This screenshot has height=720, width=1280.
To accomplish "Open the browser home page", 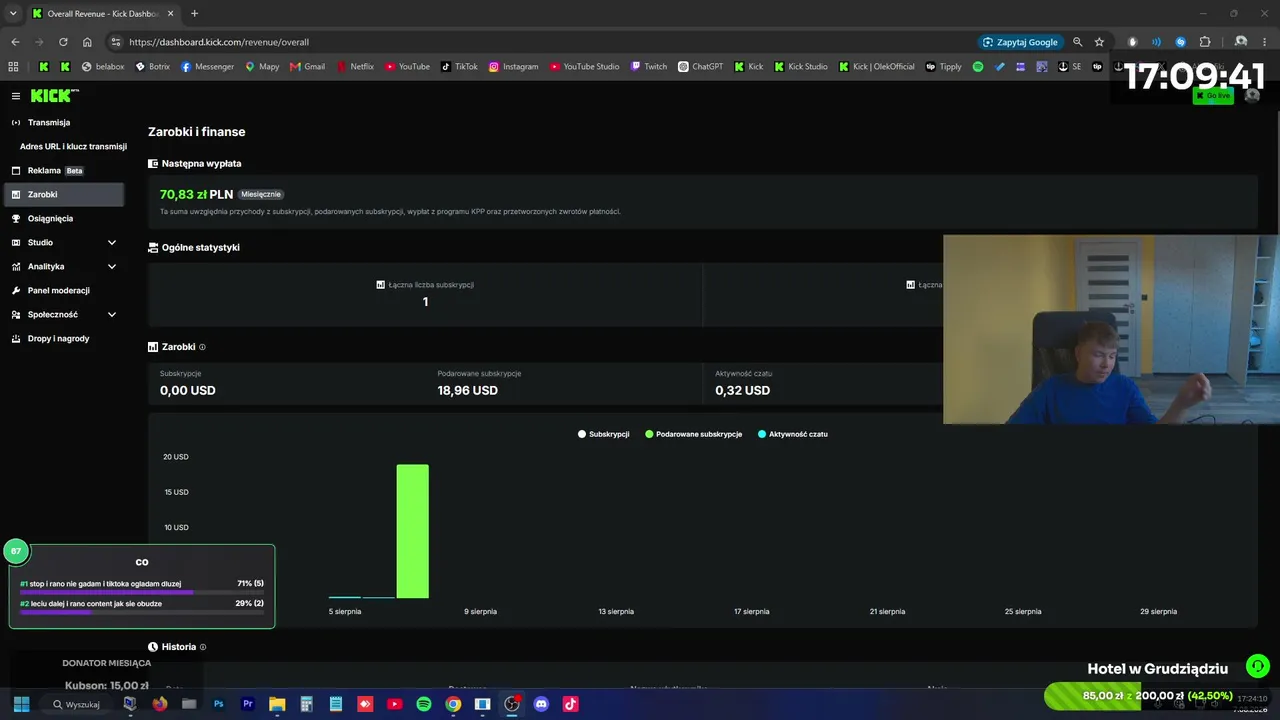I will tap(87, 42).
